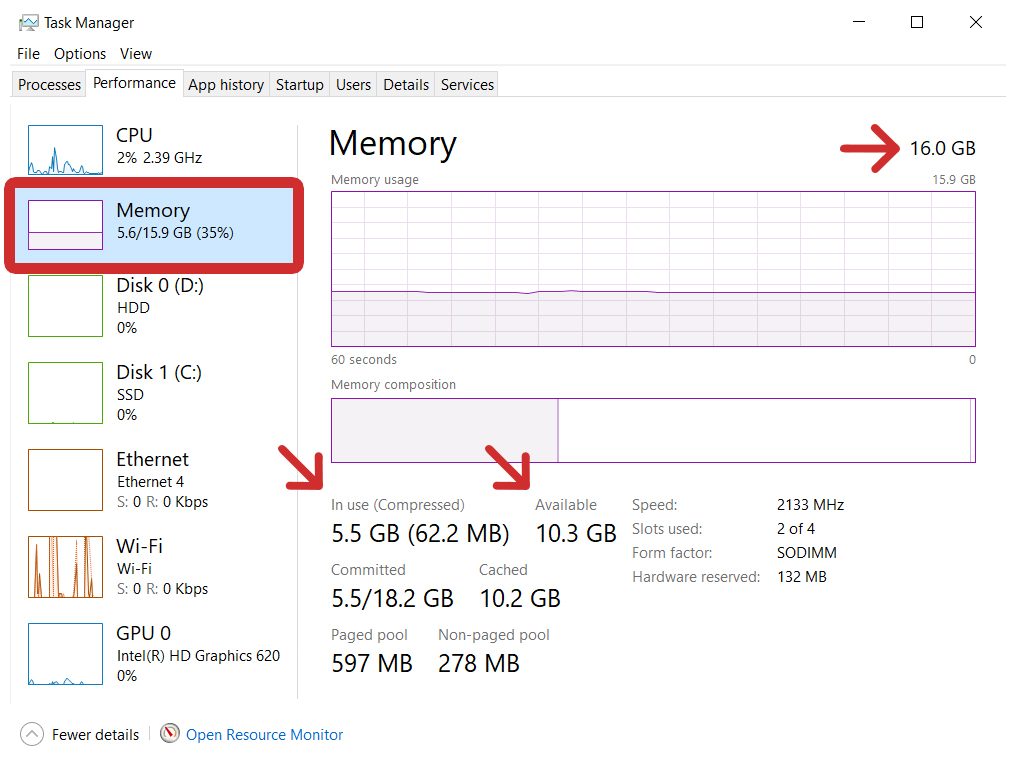Viewport: 1010px width, 768px height.
Task: Click the Memory composition bar
Action: tap(652, 430)
